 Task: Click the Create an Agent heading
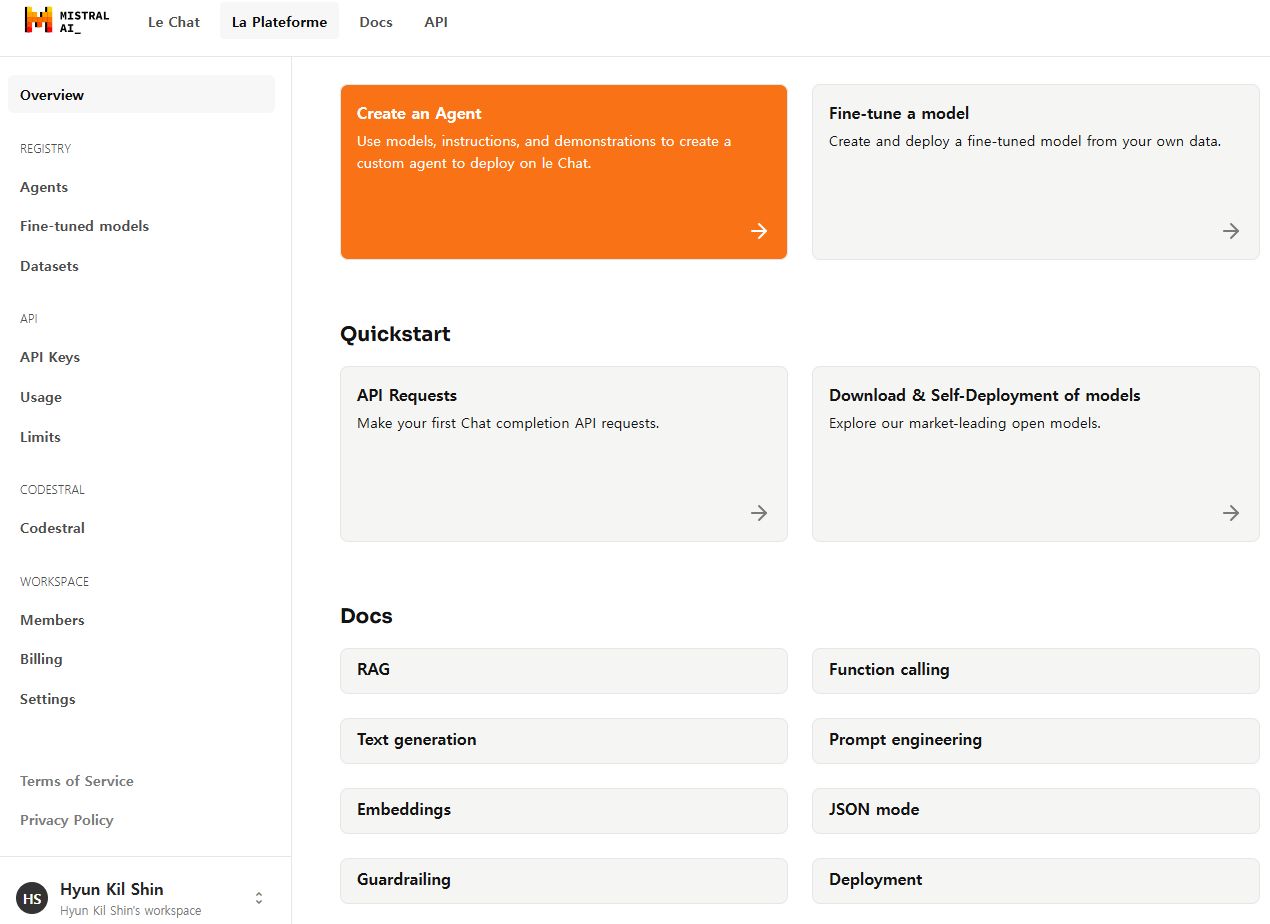click(x=419, y=114)
